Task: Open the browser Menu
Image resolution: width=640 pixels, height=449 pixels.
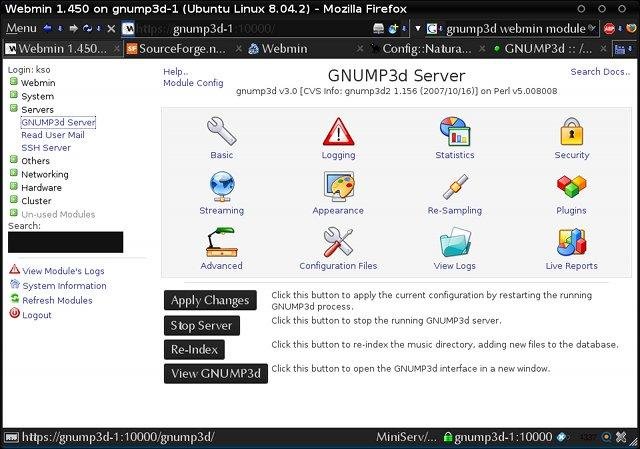Action: (x=21, y=28)
